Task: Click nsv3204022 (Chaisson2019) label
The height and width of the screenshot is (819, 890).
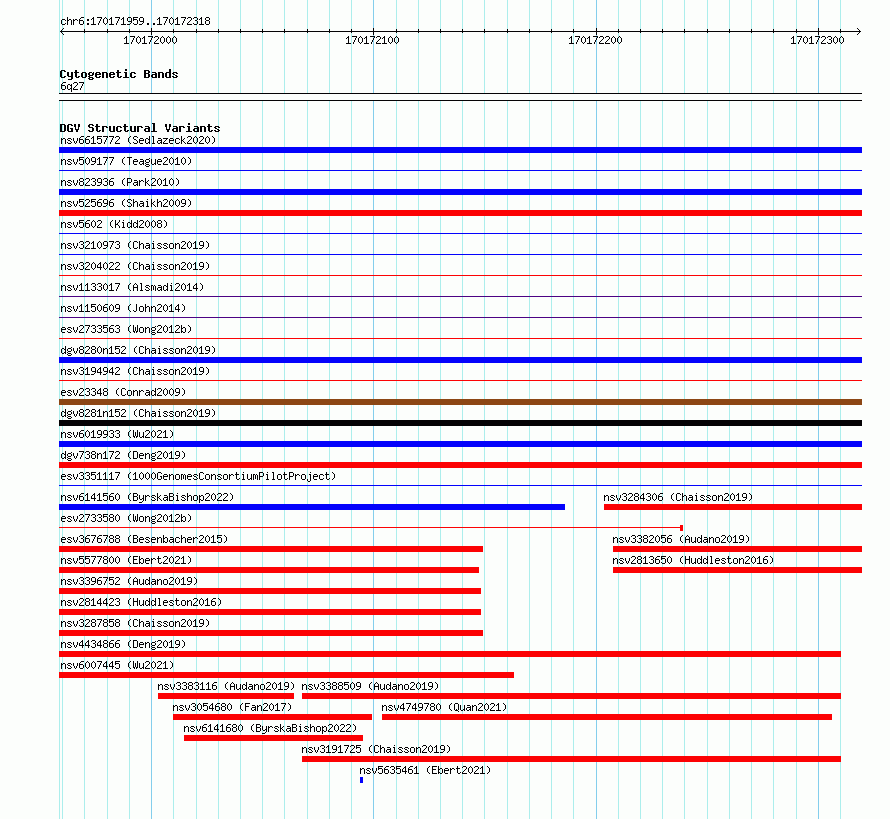Action: point(135,266)
